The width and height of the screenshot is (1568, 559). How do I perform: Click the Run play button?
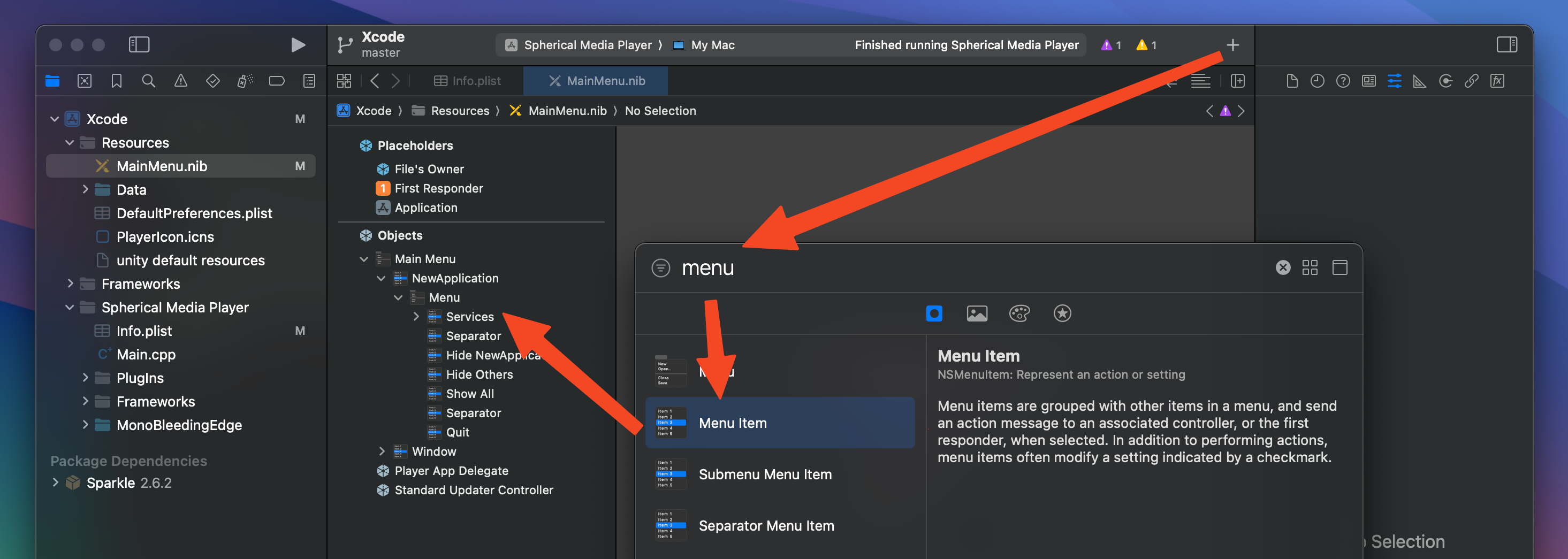[298, 45]
